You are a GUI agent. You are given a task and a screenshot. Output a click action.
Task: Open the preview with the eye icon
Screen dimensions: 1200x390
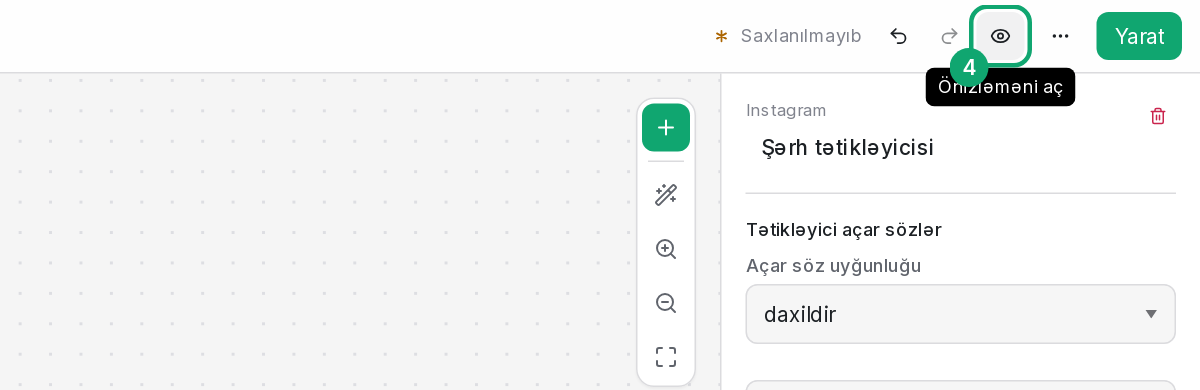click(x=1000, y=36)
